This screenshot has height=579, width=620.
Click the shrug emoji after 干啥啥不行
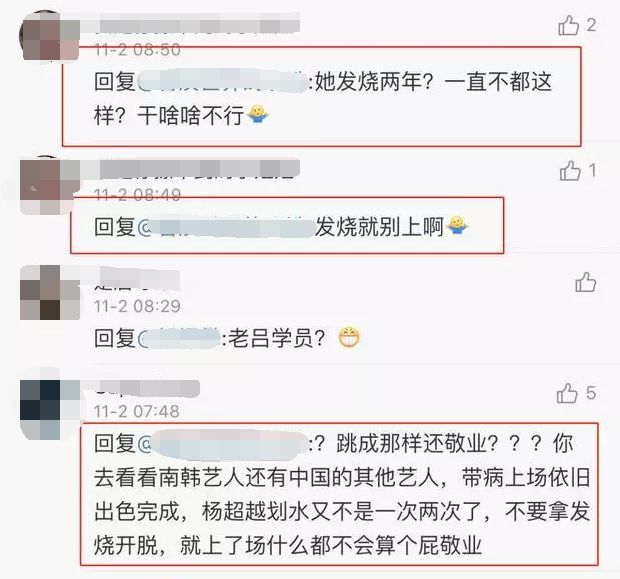(x=258, y=114)
